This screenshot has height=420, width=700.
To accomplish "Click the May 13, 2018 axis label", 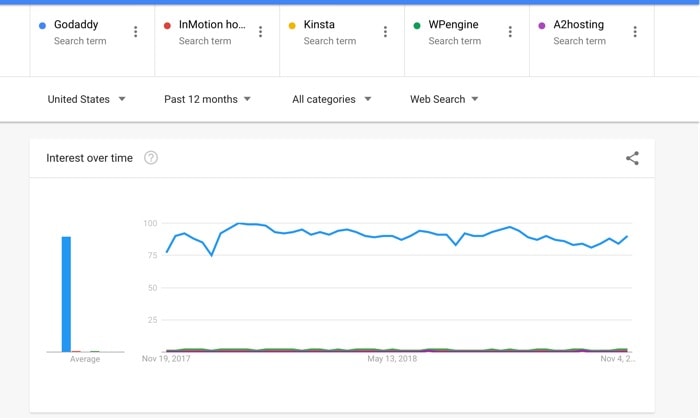I will pos(392,358).
